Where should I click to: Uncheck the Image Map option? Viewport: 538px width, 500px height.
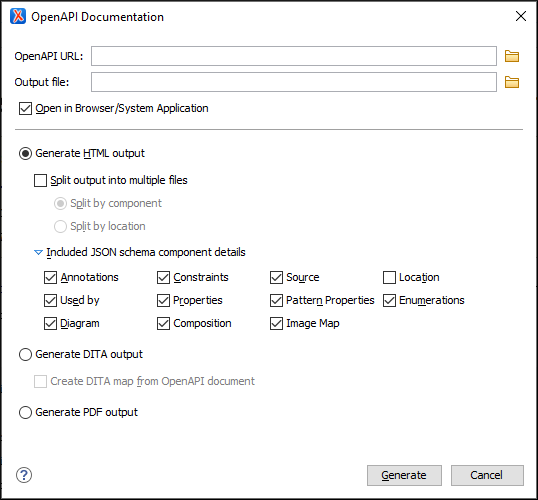tap(276, 324)
